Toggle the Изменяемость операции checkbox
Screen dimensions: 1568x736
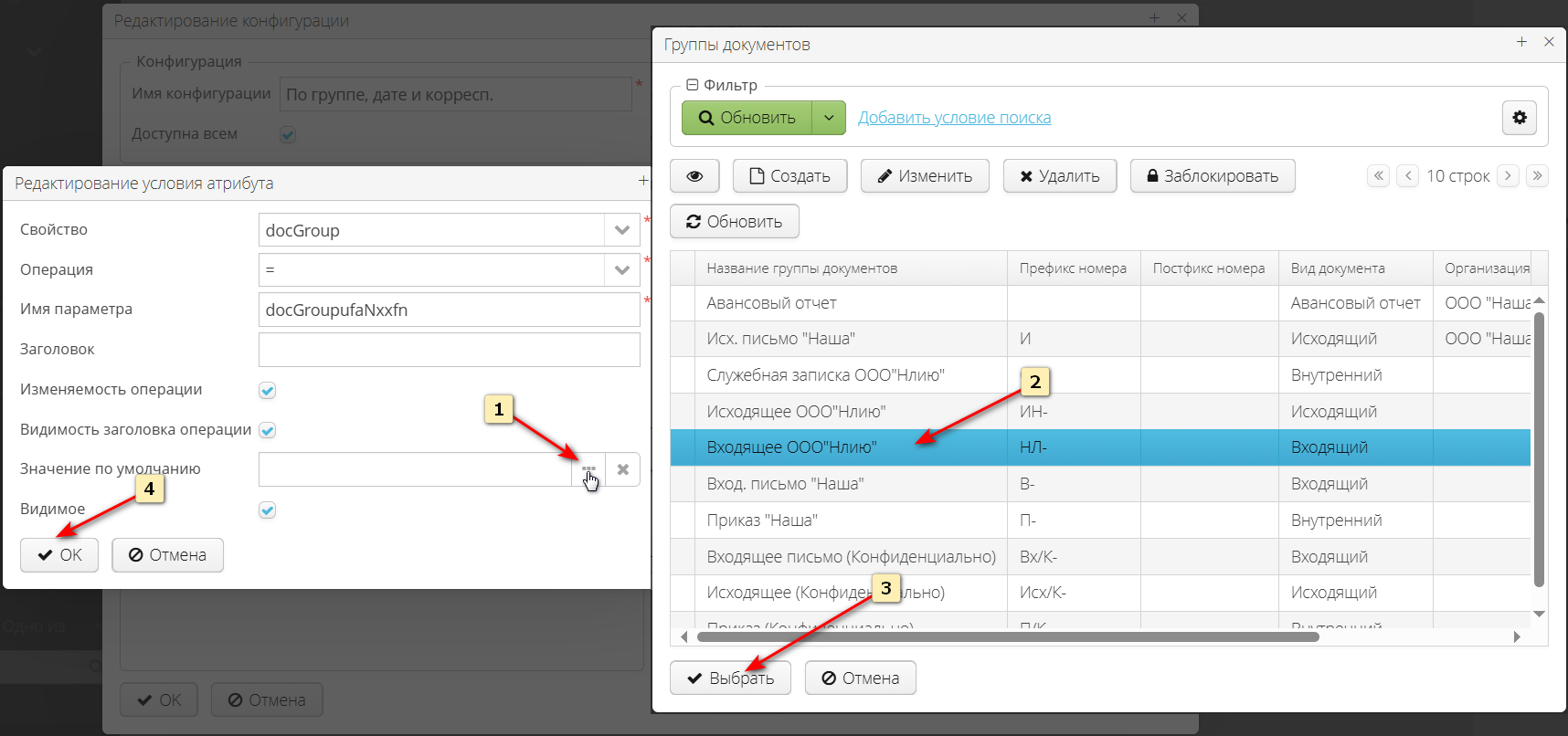coord(267,390)
